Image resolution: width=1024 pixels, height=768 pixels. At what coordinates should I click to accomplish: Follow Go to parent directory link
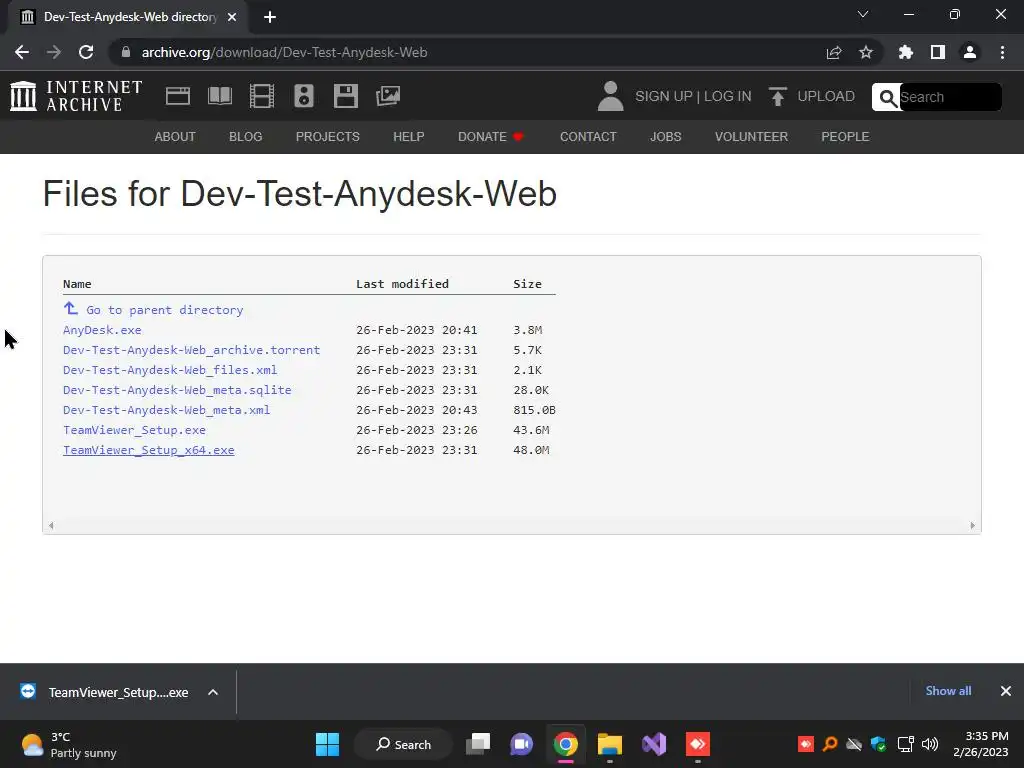[165, 310]
